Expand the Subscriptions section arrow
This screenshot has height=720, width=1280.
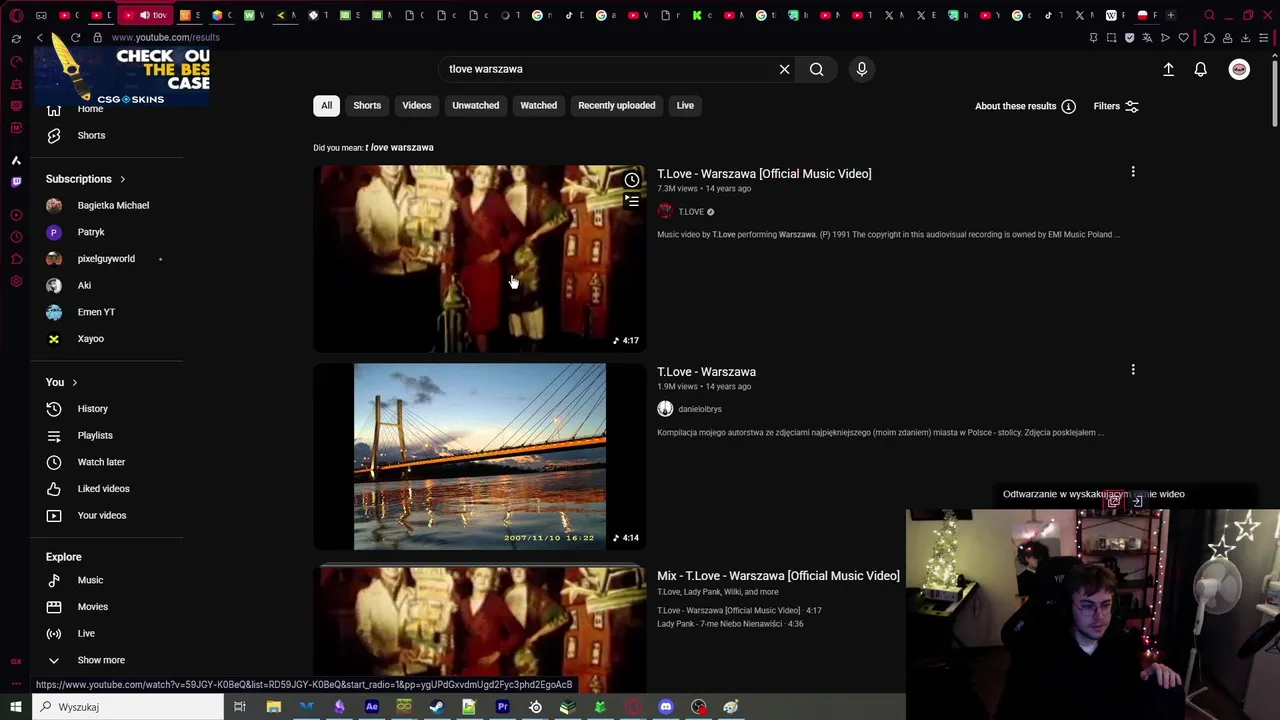pos(123,179)
